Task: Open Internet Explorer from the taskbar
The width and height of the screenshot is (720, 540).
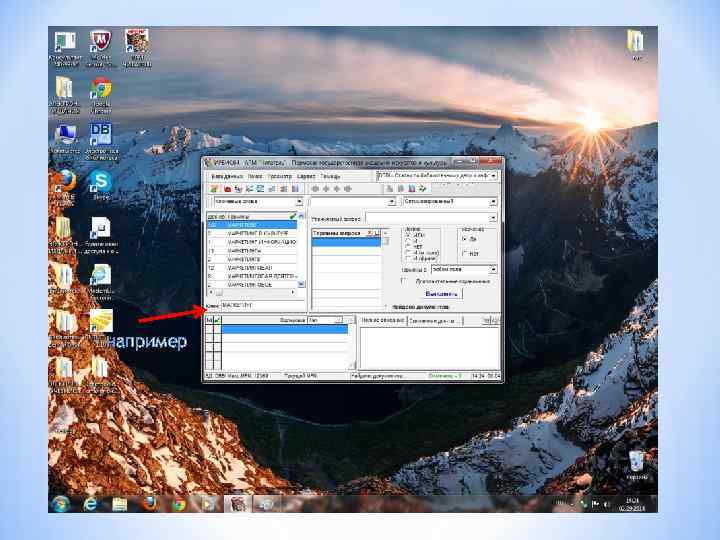Action: 90,504
